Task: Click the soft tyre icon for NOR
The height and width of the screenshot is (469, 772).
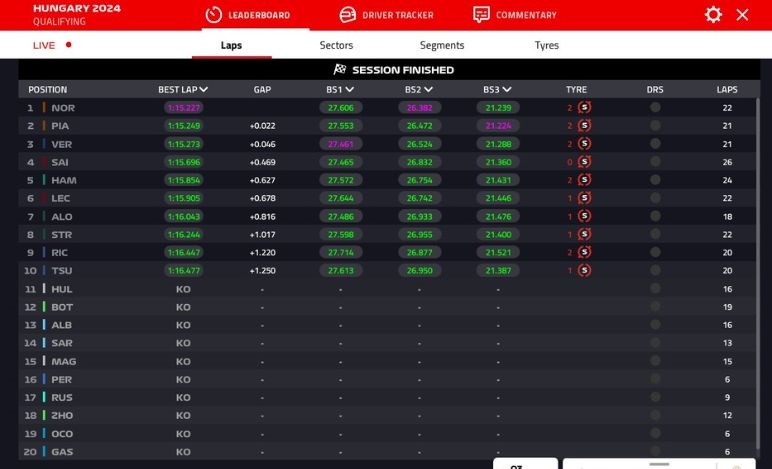Action: (x=584, y=108)
